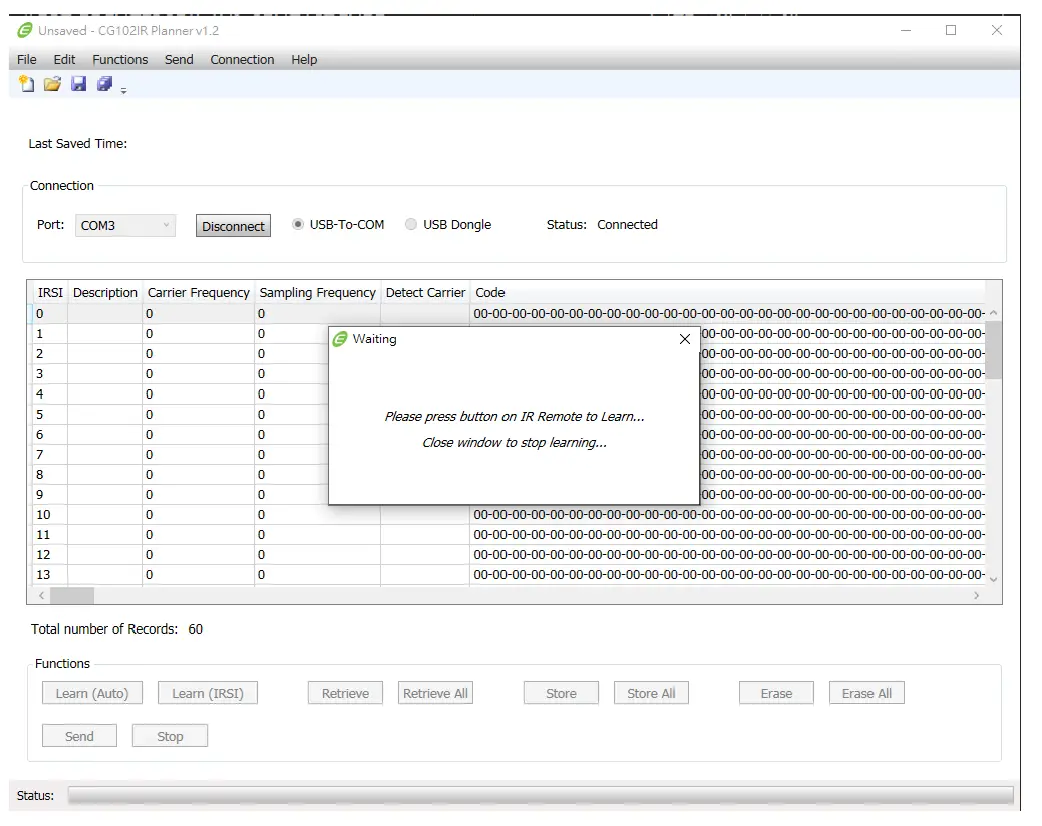The height and width of the screenshot is (826, 1042).
Task: Select the USB Dongle radio button
Action: tap(411, 225)
